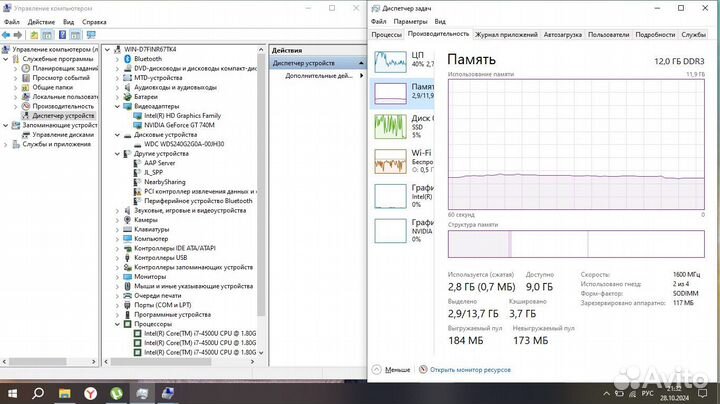This screenshot has height=404, width=720.
Task: Click the Battery category icon (Батареи)
Action: pos(128,97)
